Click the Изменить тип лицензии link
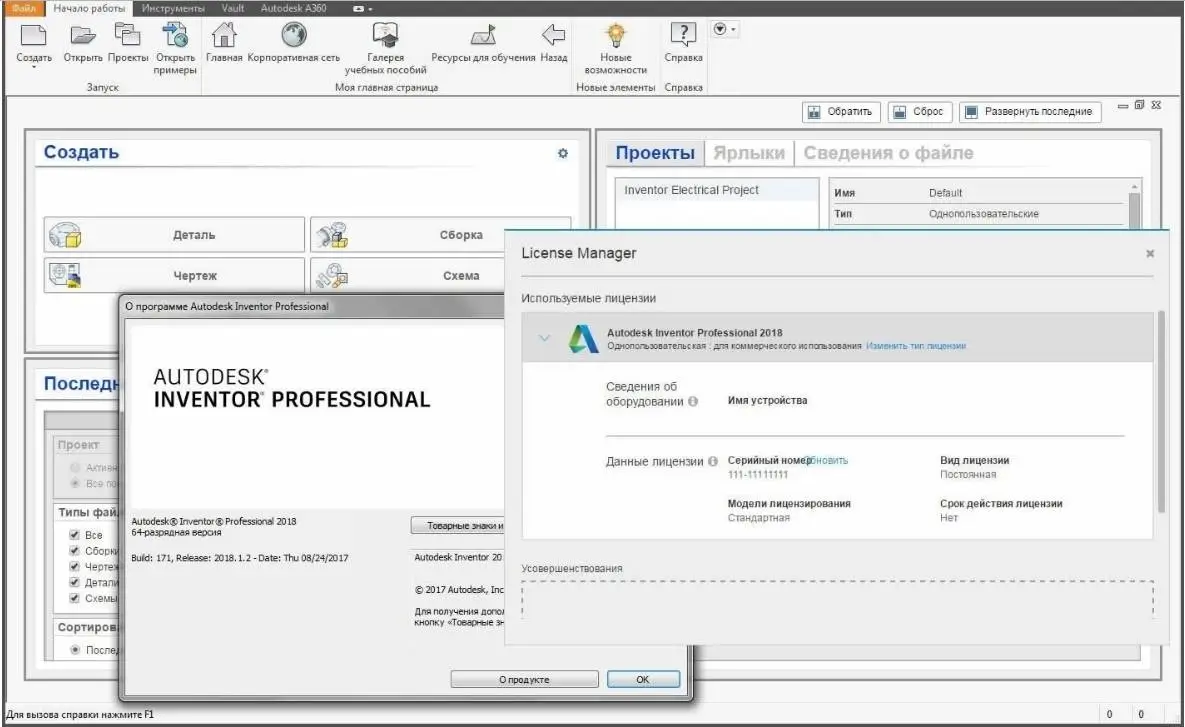 [916, 346]
